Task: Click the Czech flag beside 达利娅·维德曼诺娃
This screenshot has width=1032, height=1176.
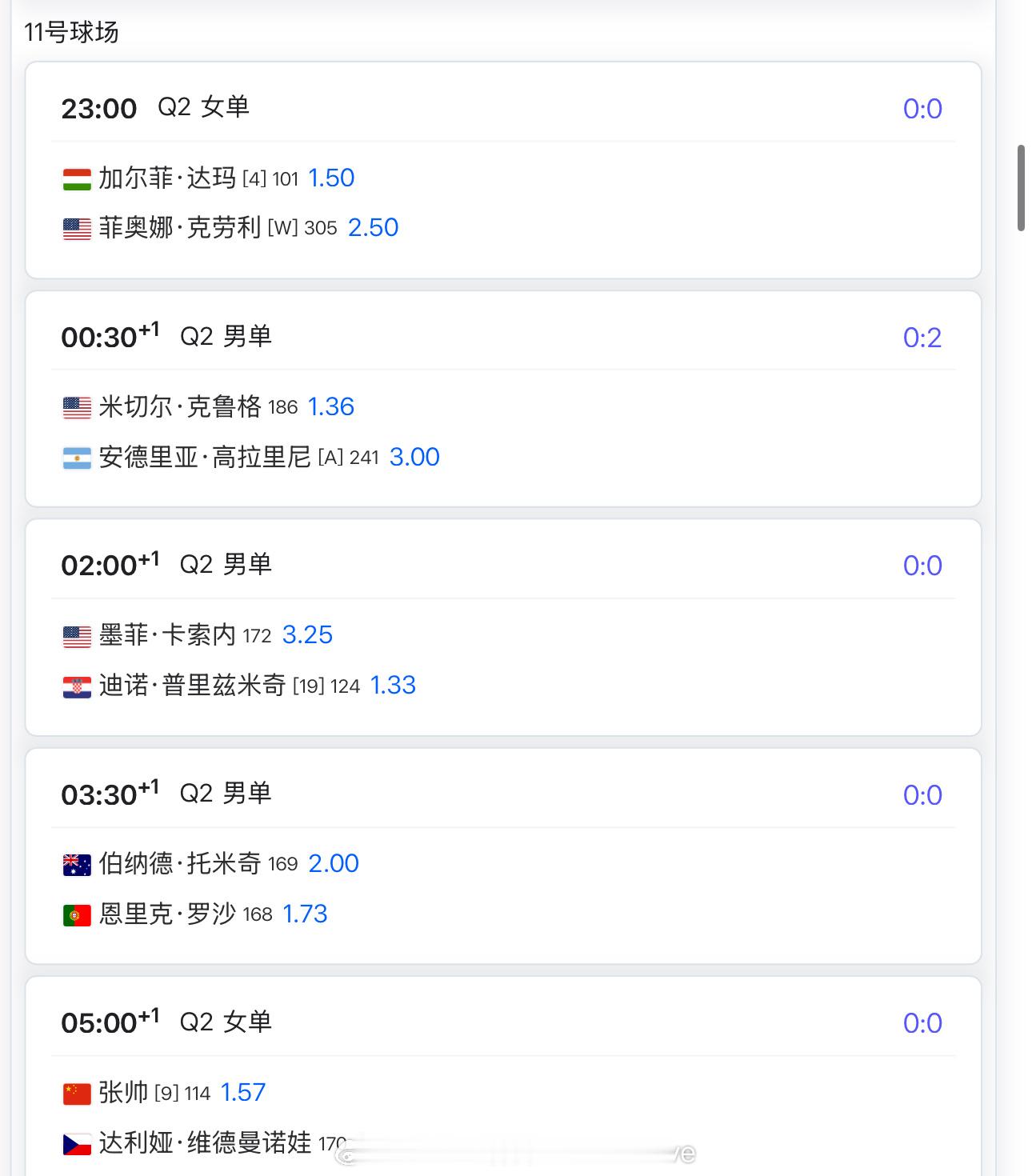Action: pyautogui.click(x=77, y=1143)
